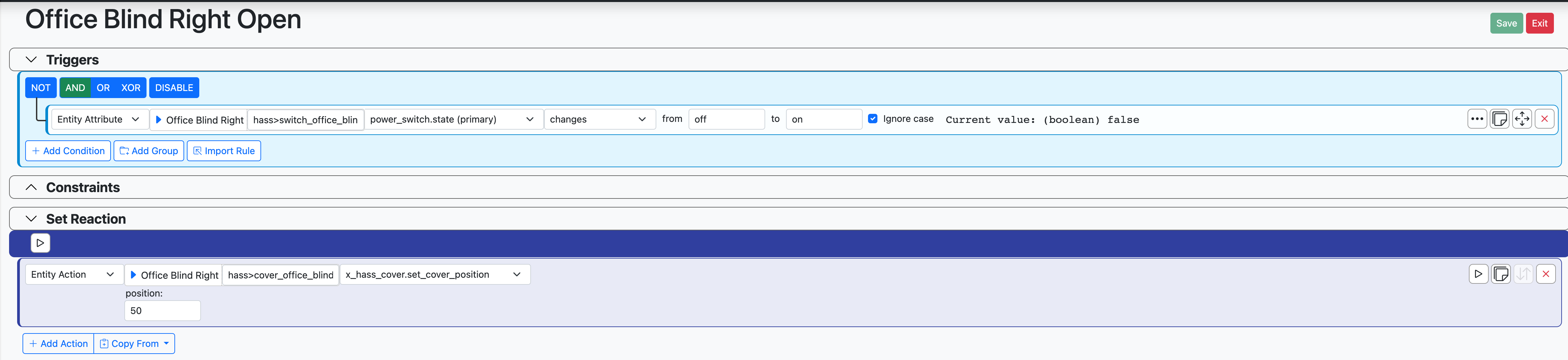Viewport: 1568px width, 360px height.
Task: Uncheck the Ignore case checkbox
Action: coord(872,119)
